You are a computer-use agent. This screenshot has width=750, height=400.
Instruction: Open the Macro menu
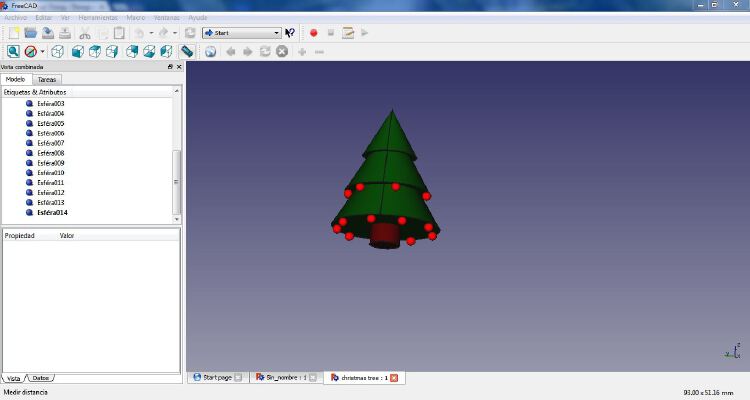click(x=136, y=18)
